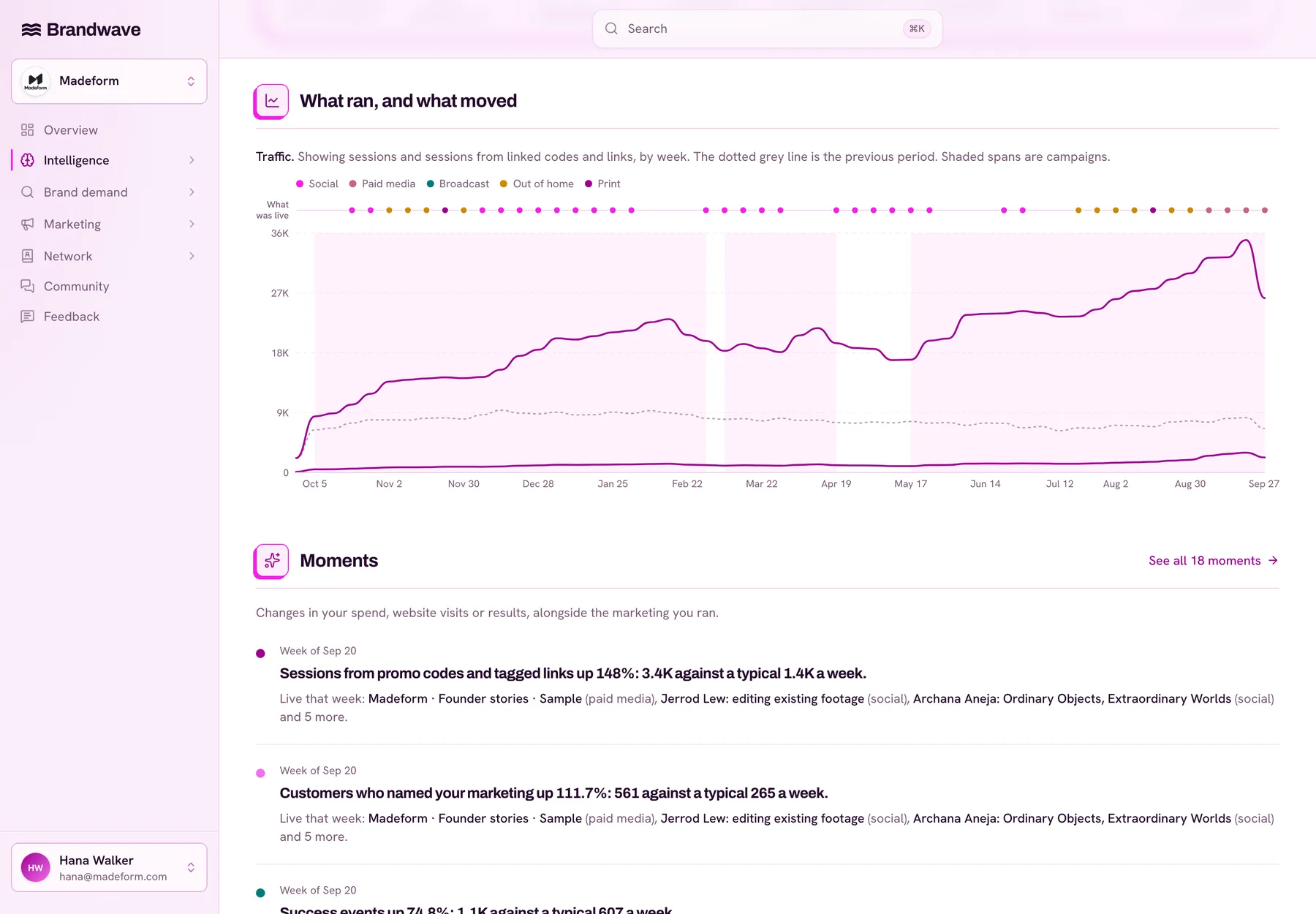
Task: Toggle the Broadcast legend item
Action: (458, 184)
